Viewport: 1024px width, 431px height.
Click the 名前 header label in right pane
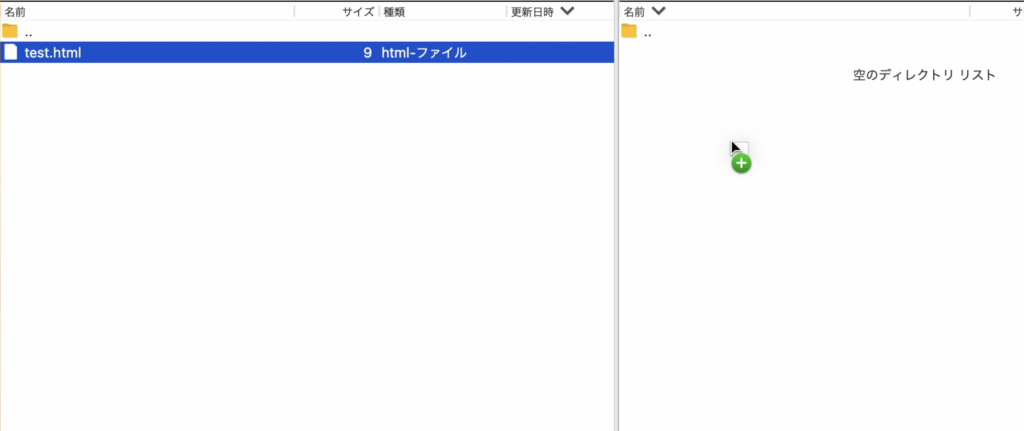click(634, 11)
